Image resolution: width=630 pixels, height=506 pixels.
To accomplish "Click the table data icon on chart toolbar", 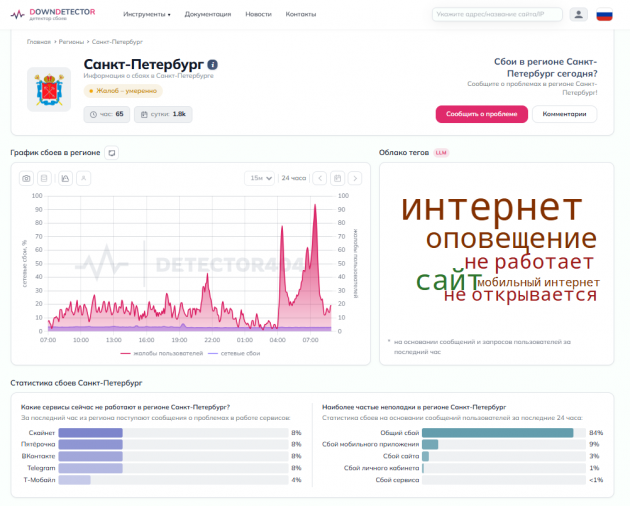I will (44, 178).
